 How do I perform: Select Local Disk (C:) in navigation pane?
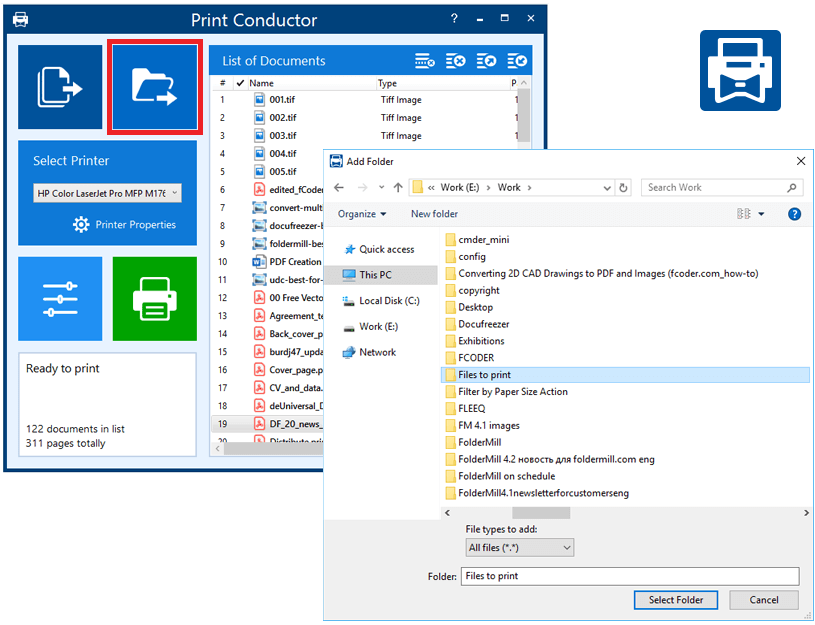(x=389, y=301)
